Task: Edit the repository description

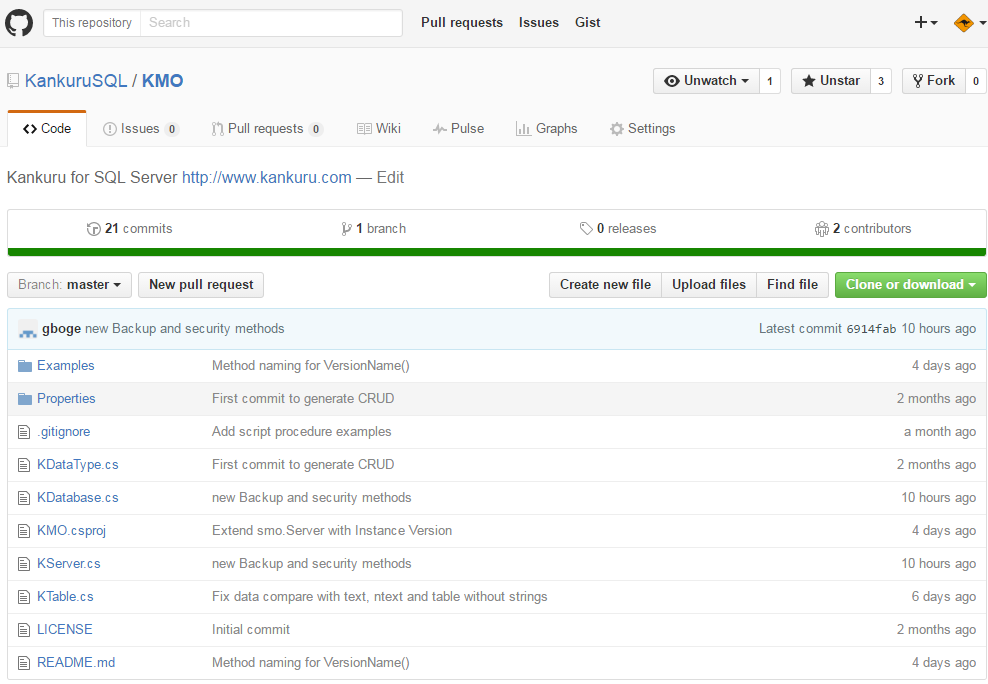Action: pos(390,178)
